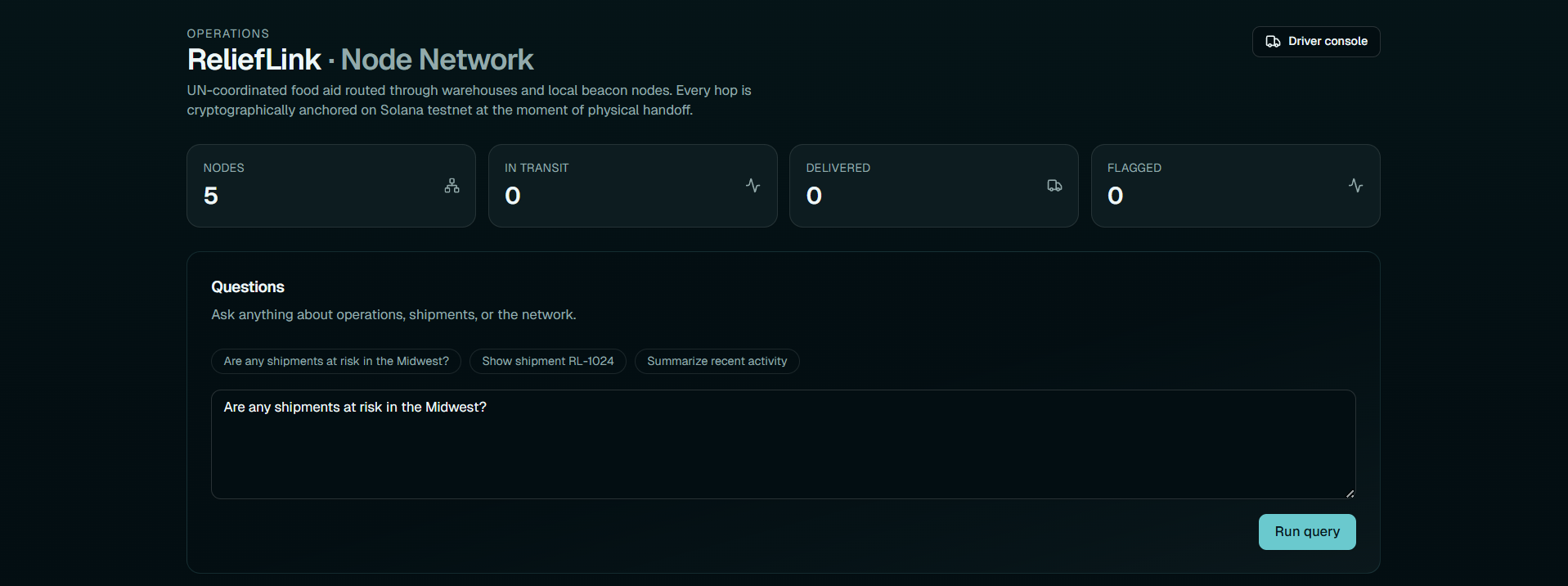This screenshot has width=1568, height=586.
Task: Click the Node Network heading text
Action: [437, 60]
